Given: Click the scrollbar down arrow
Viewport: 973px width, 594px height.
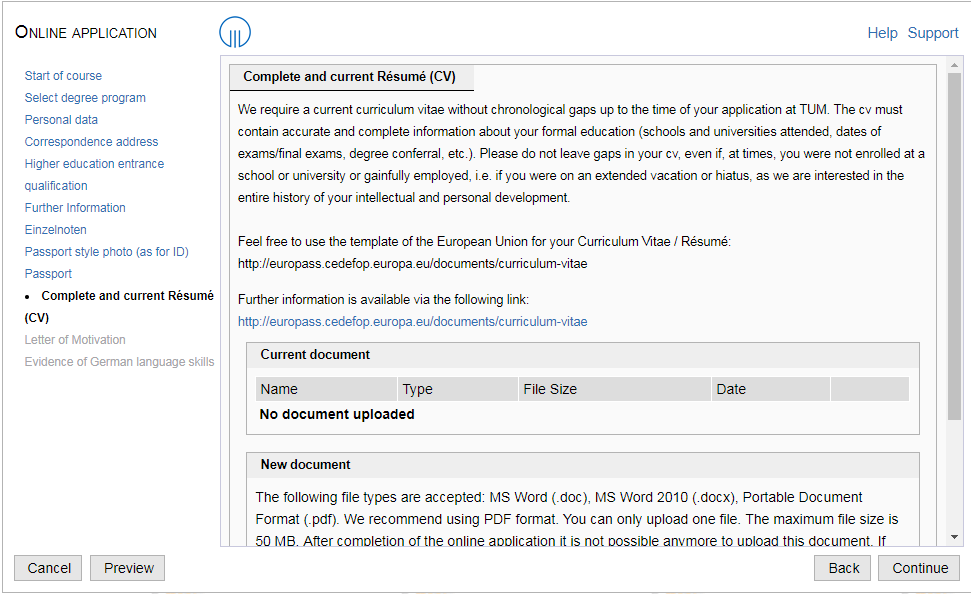Looking at the screenshot, I should [954, 538].
